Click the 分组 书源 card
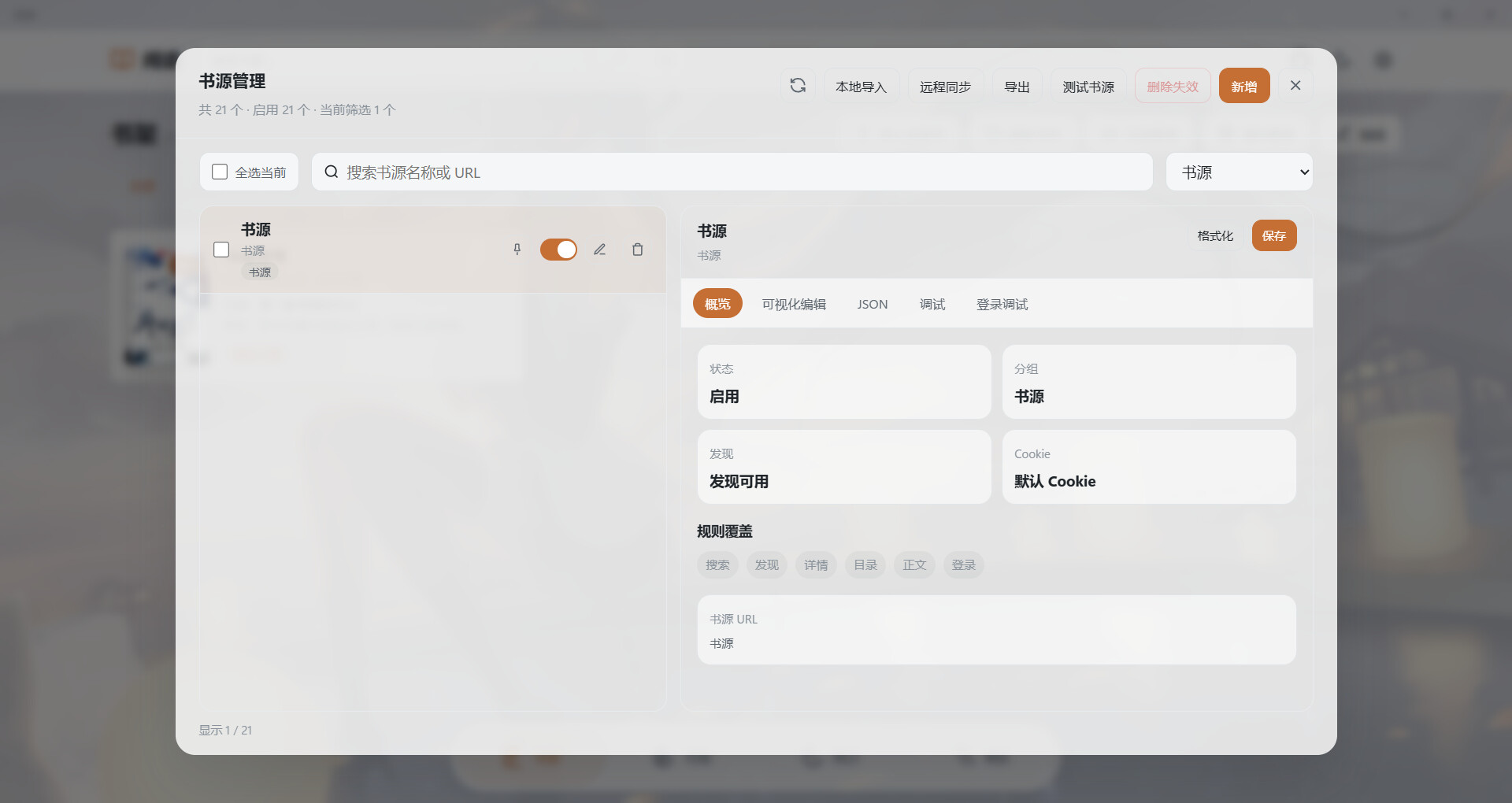 point(1149,382)
